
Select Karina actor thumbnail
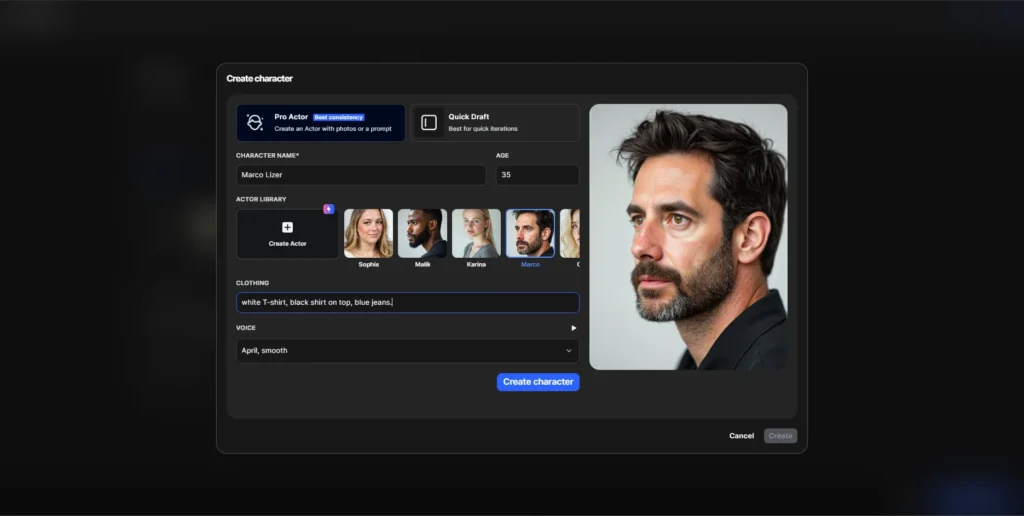coord(476,233)
